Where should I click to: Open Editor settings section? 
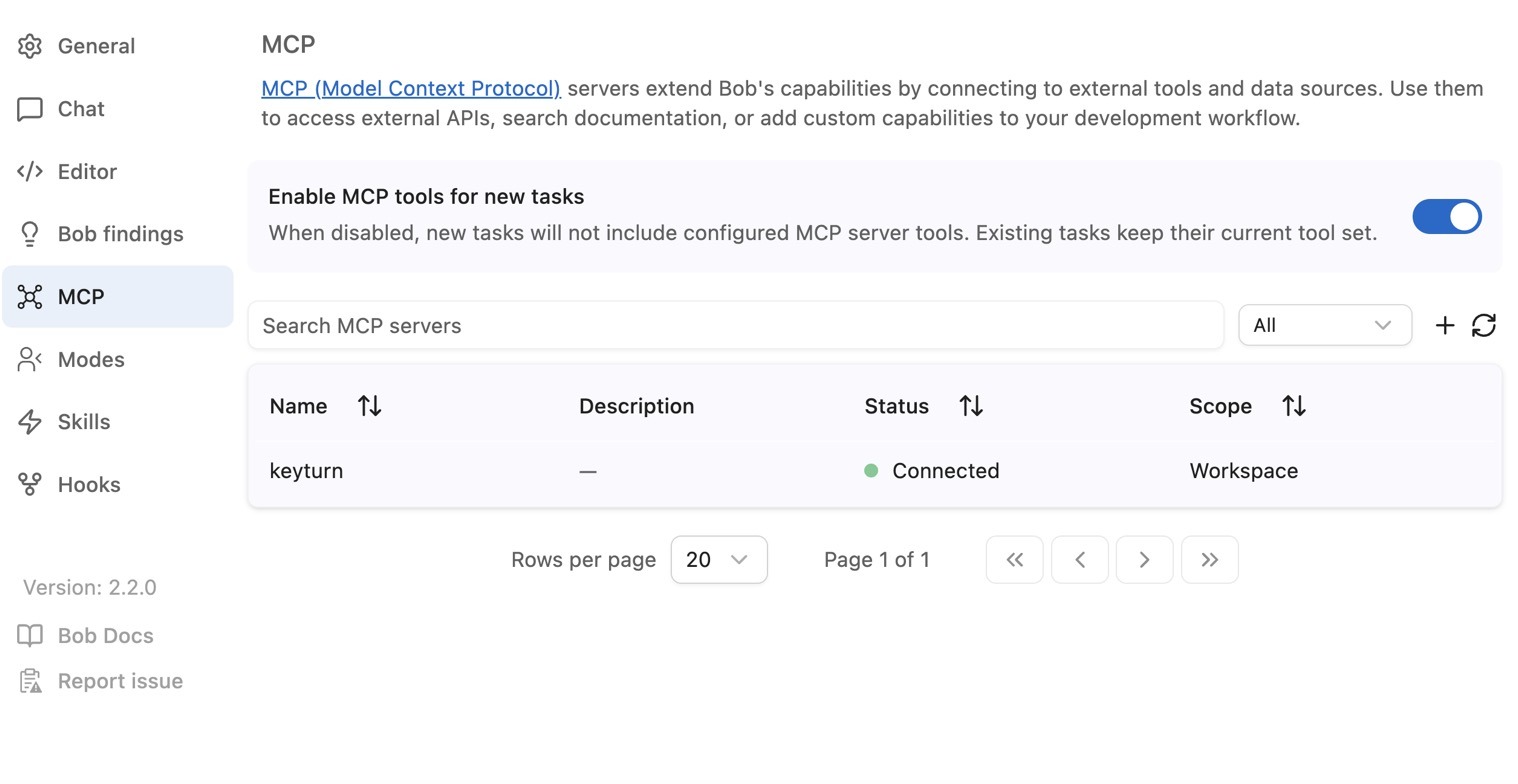point(117,171)
